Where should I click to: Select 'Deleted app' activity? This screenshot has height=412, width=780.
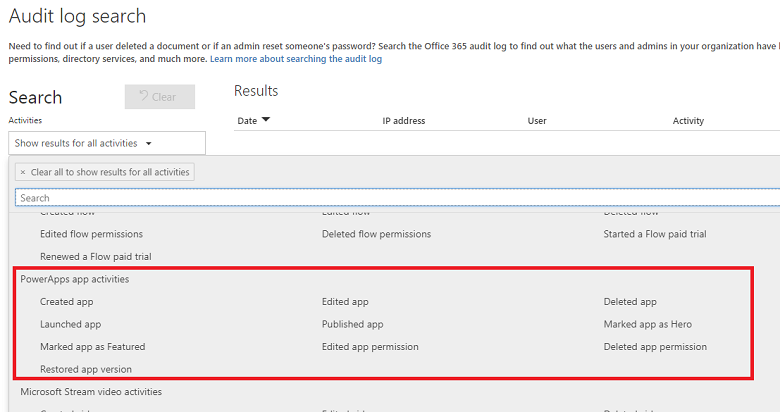630,302
